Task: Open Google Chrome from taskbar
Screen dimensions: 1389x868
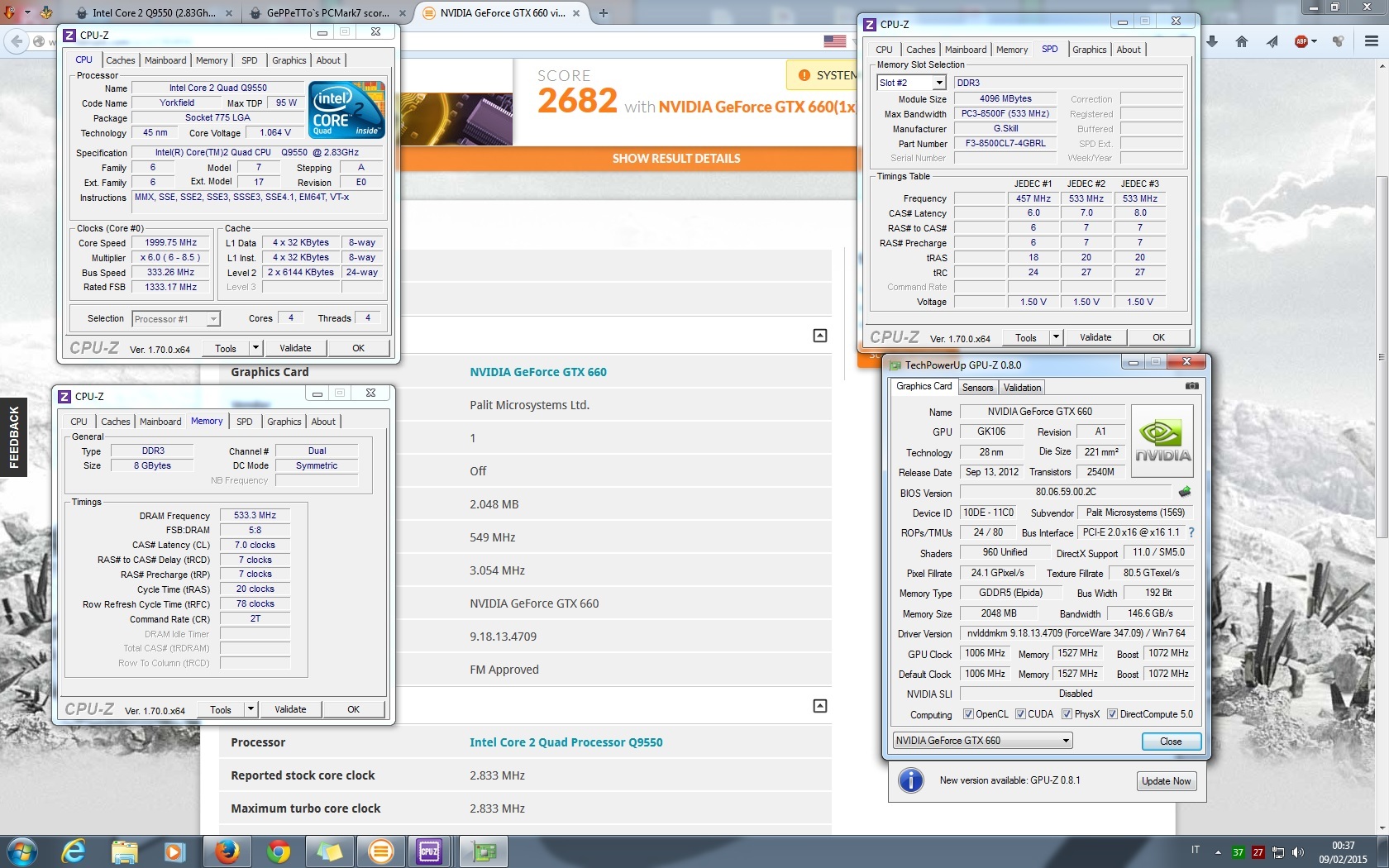Action: click(x=279, y=851)
